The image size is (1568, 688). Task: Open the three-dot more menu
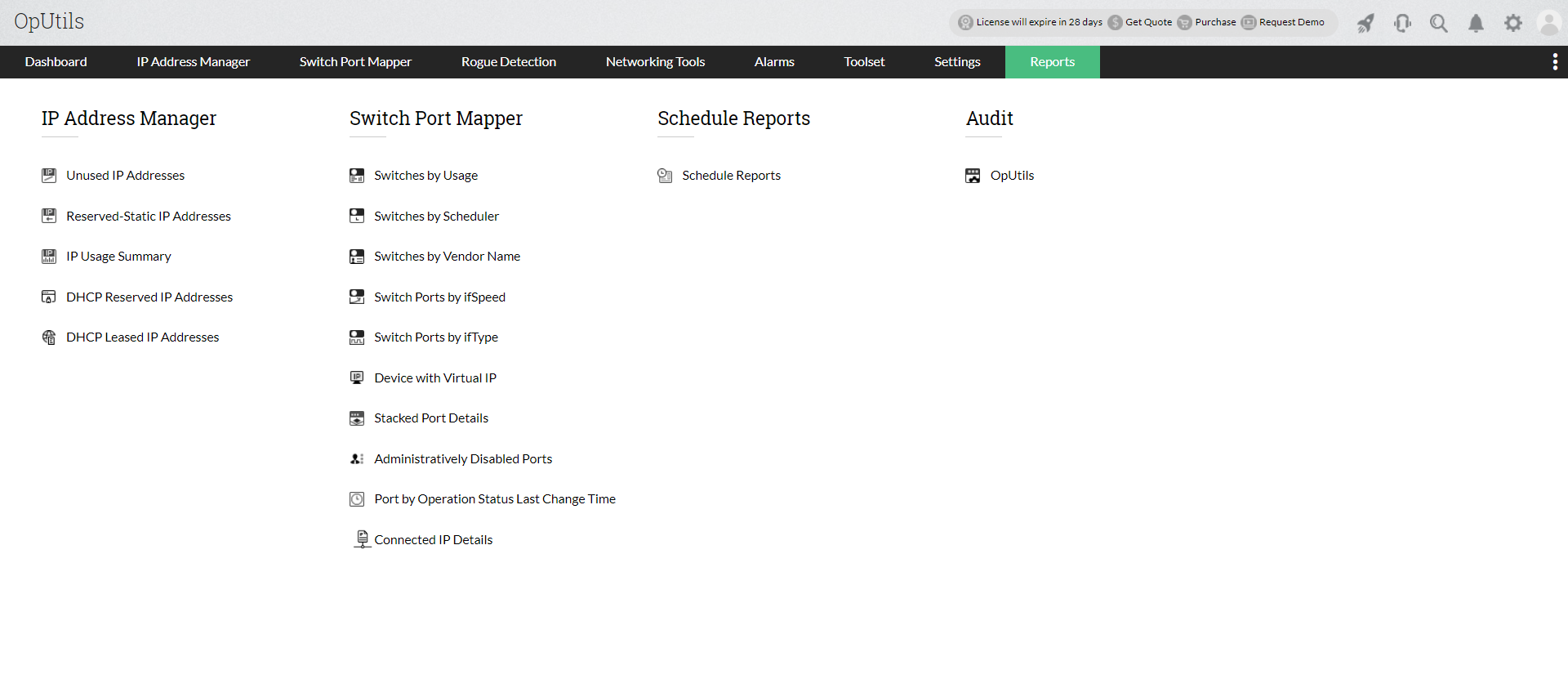coord(1555,62)
